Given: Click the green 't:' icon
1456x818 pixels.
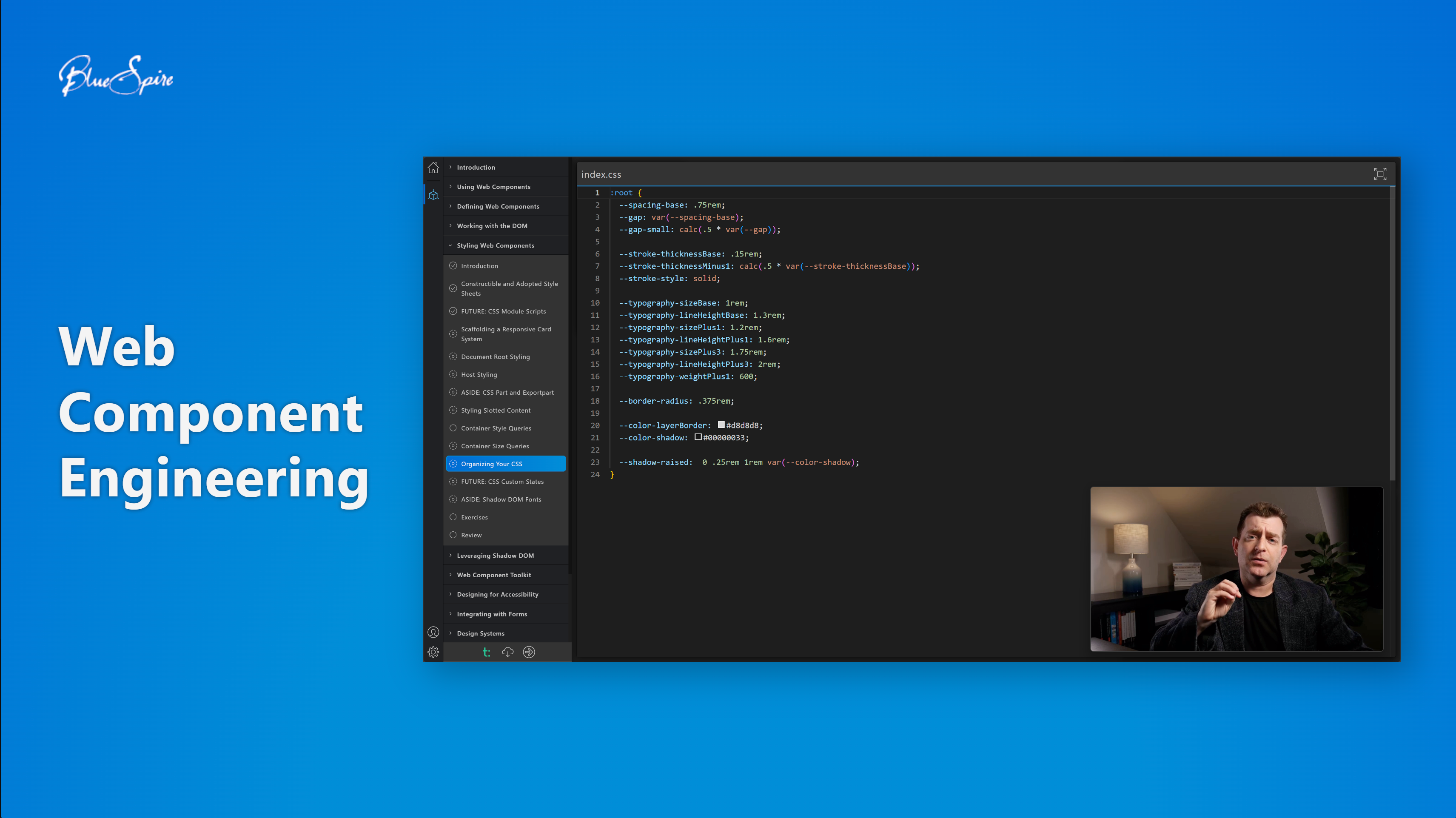Looking at the screenshot, I should (486, 652).
